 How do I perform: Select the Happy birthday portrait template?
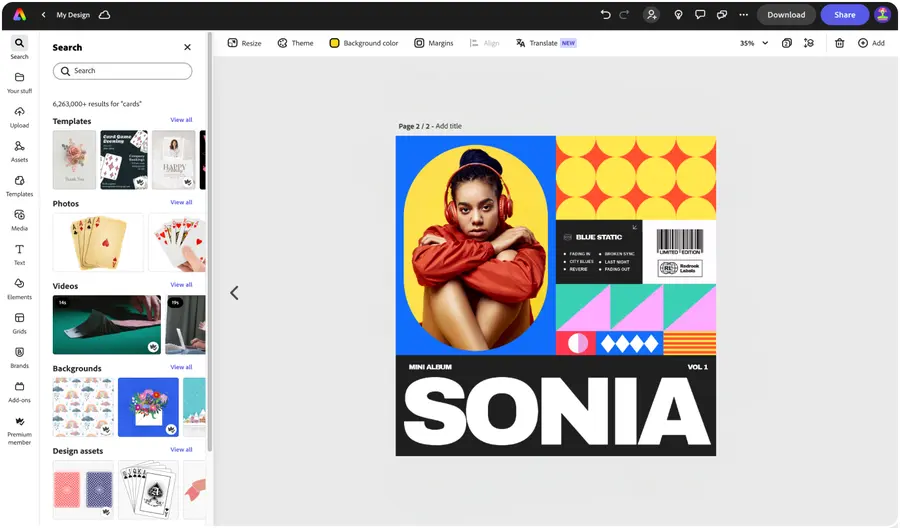[174, 160]
